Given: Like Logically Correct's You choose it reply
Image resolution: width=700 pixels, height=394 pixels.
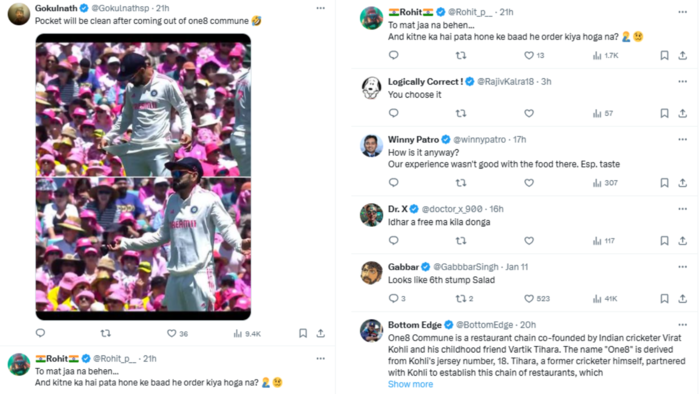Looking at the screenshot, I should 529,113.
